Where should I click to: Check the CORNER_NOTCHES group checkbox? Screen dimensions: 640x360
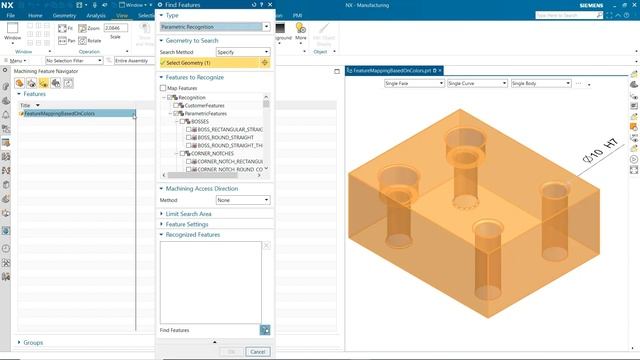182,153
